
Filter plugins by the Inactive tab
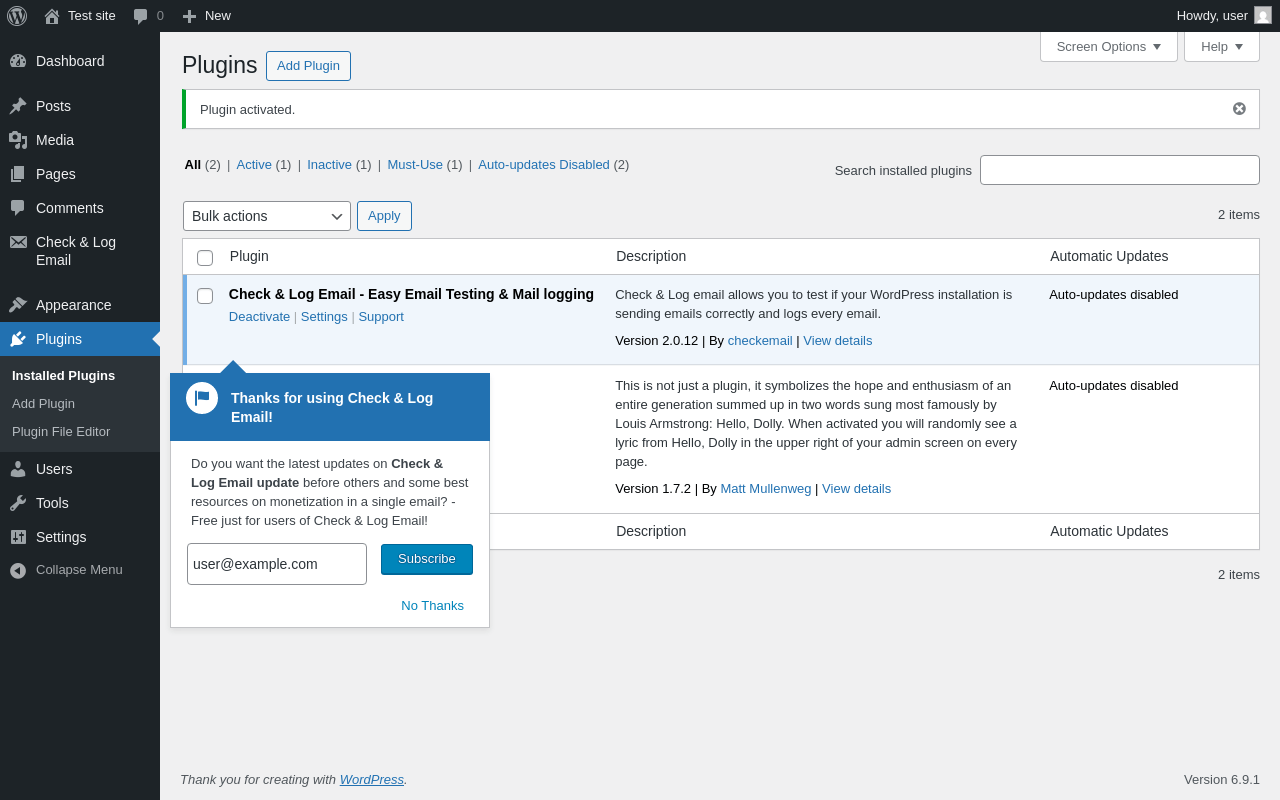click(x=329, y=165)
